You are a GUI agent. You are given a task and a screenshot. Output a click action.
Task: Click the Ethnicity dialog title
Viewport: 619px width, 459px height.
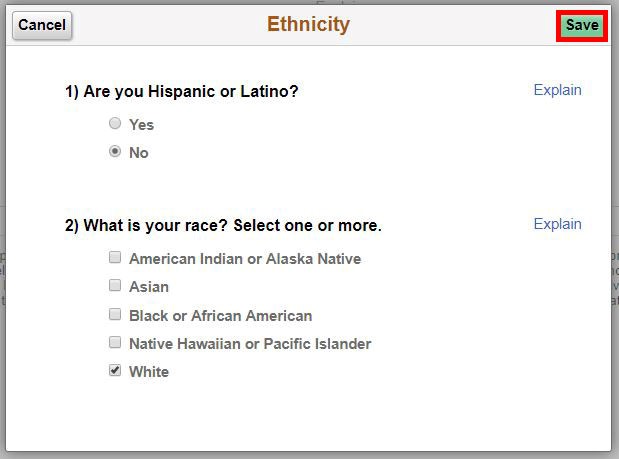point(308,25)
